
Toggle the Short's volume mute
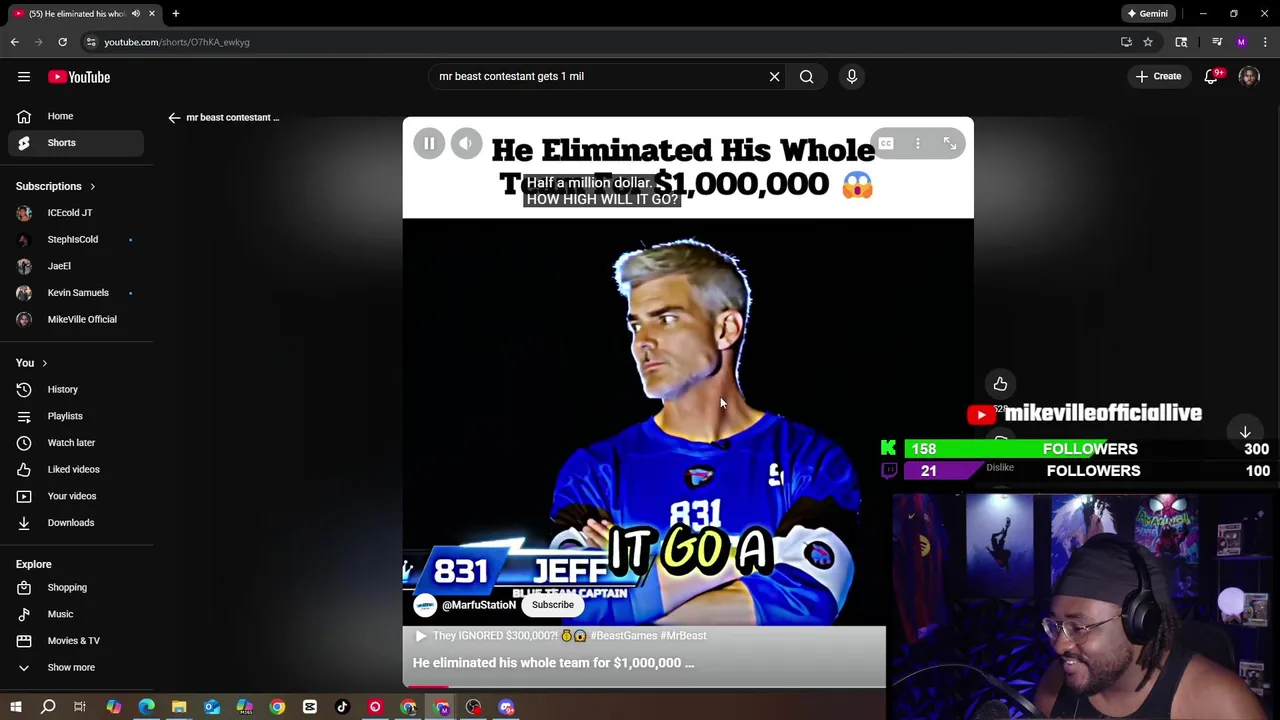tap(466, 144)
